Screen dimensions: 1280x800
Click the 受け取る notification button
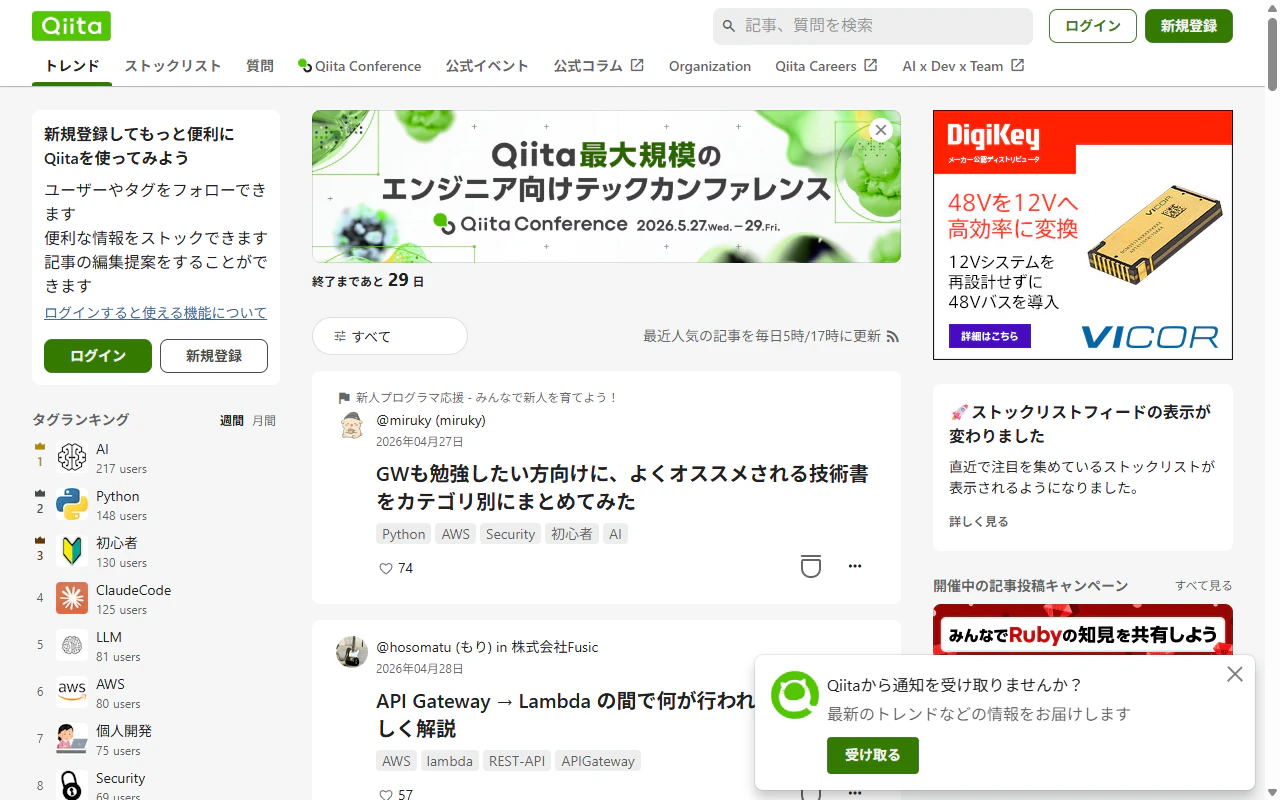873,755
